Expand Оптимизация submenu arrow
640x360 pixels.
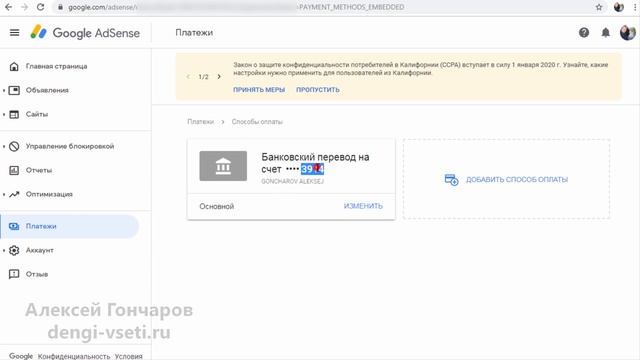point(4,194)
